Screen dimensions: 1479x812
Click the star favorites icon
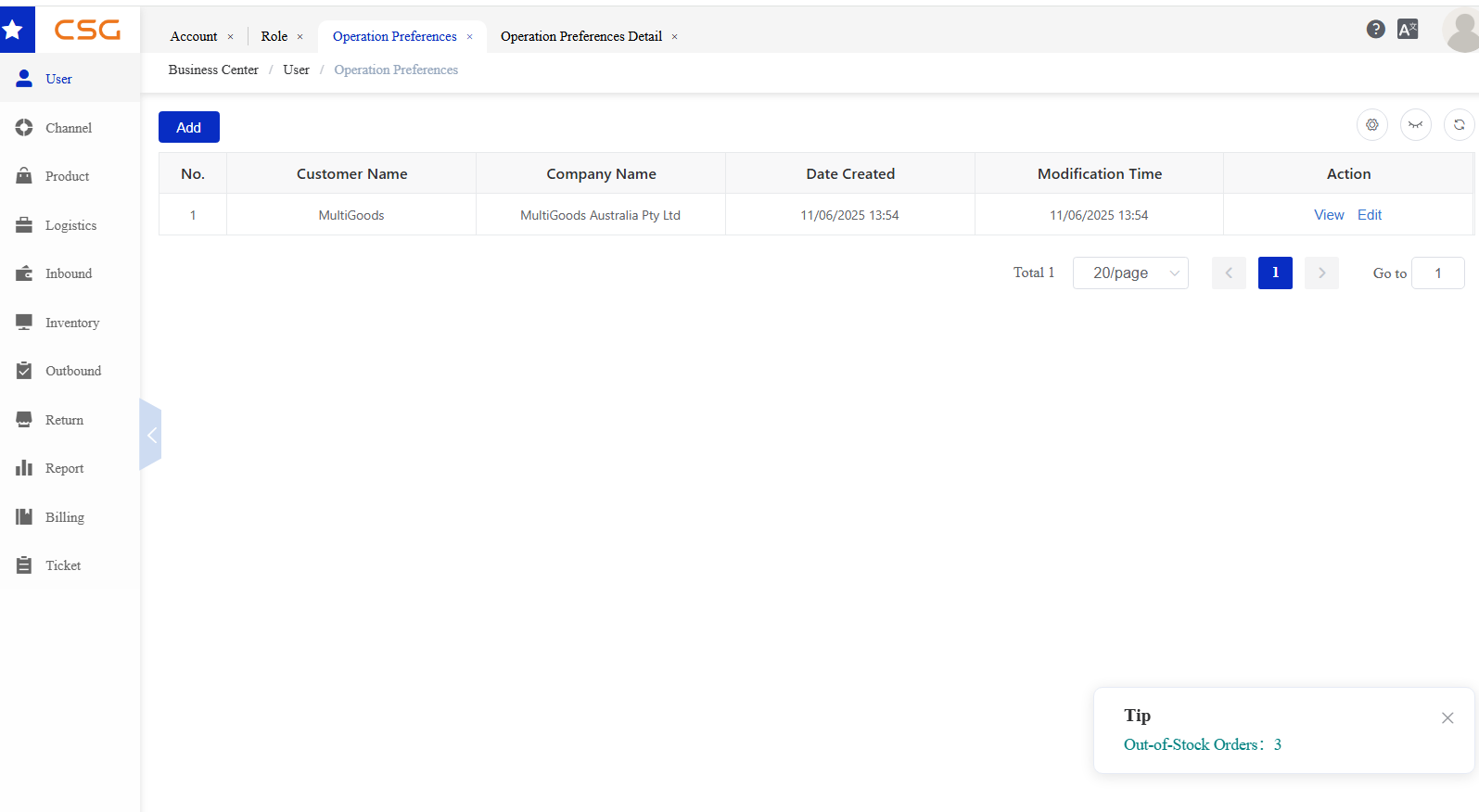pos(13,30)
